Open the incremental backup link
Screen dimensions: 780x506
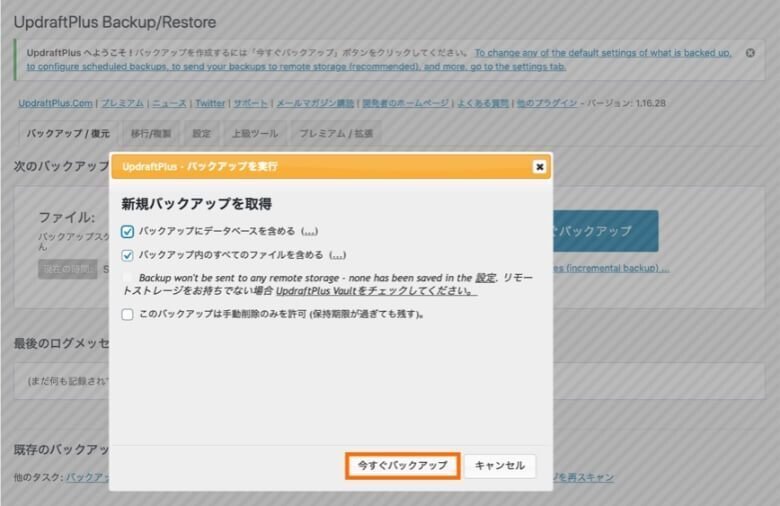611,268
